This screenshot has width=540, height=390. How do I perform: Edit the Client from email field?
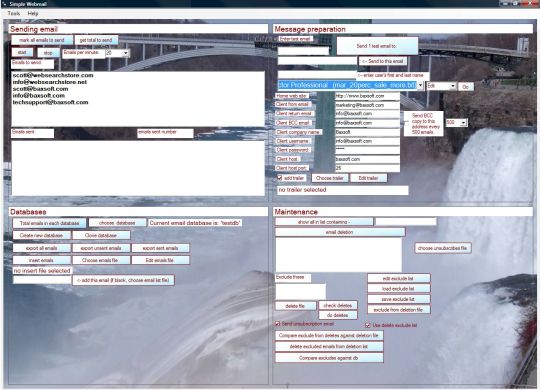pyautogui.click(x=367, y=105)
